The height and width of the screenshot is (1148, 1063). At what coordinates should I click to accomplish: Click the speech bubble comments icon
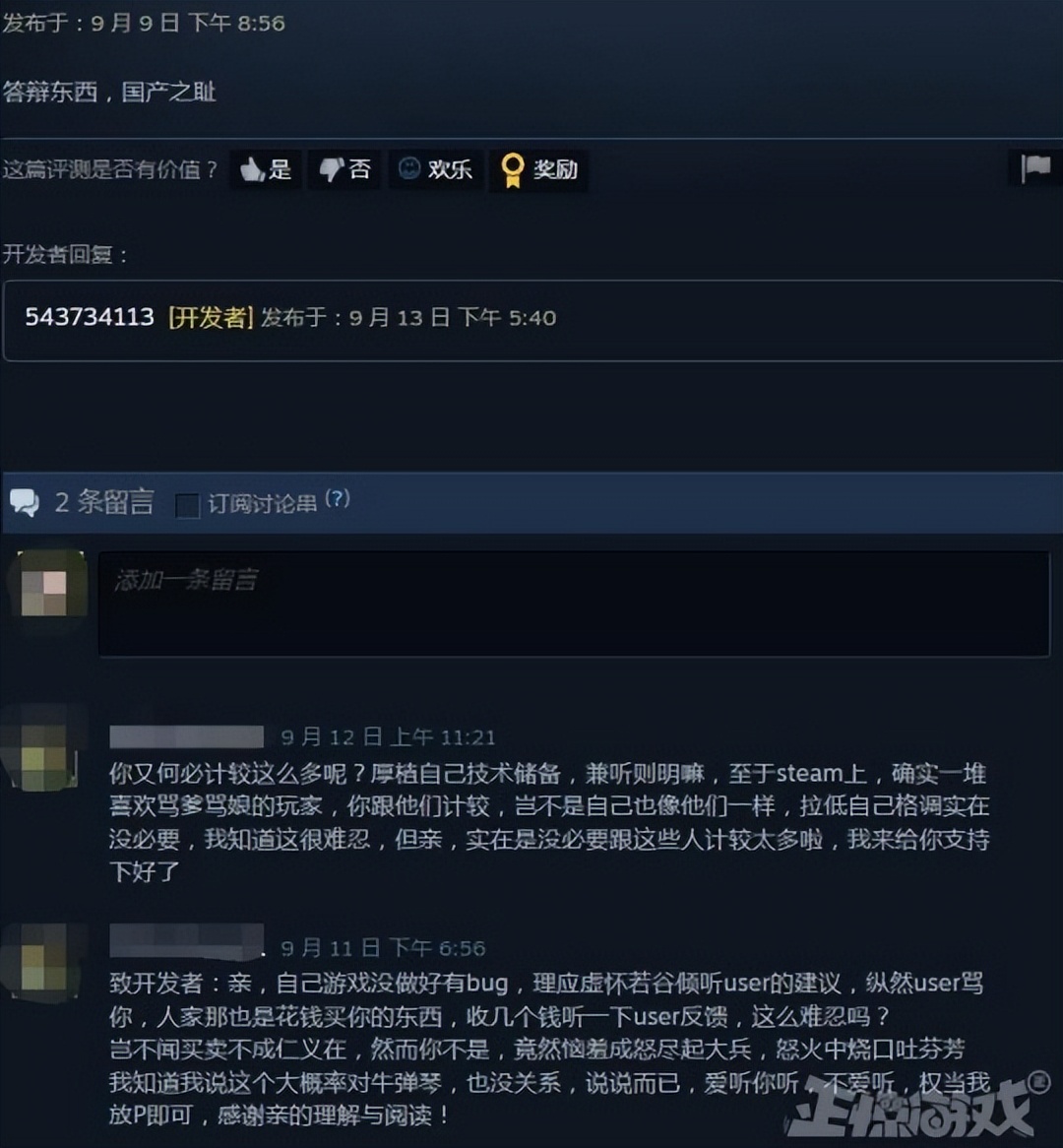[x=25, y=502]
